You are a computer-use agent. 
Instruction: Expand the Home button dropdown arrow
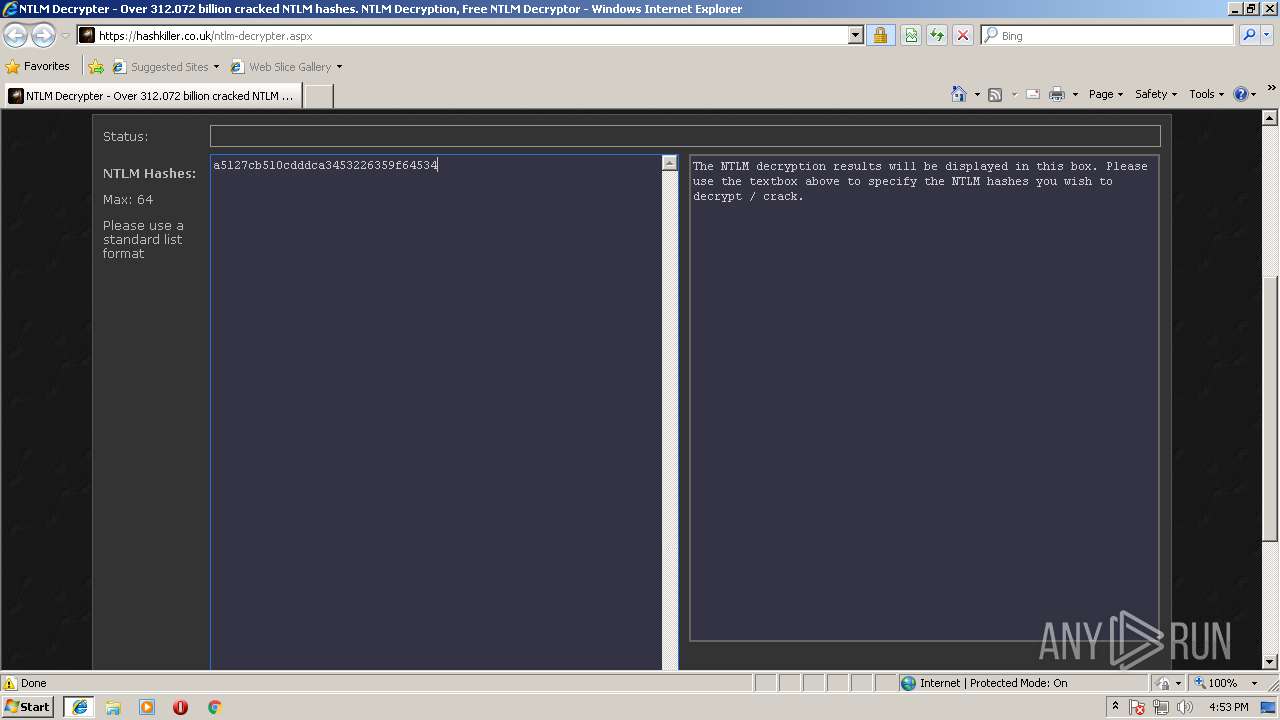coord(977,95)
